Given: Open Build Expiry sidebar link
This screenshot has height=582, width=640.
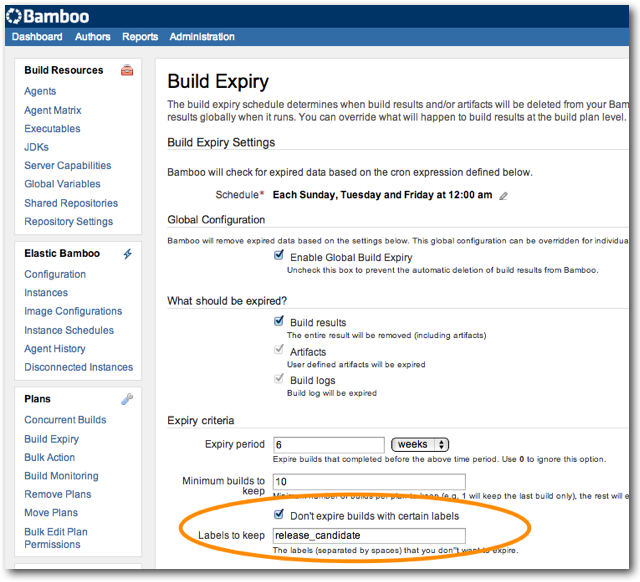Looking at the screenshot, I should 51,439.
